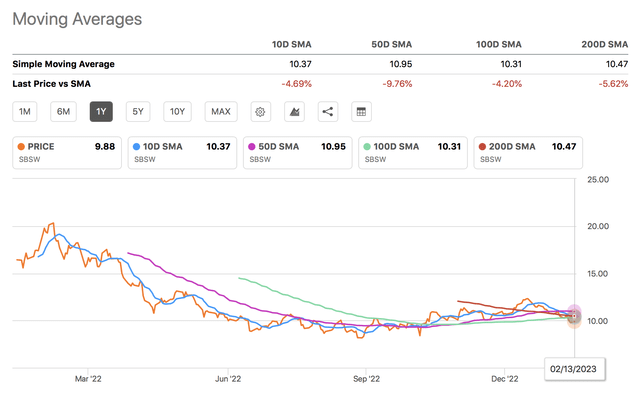The image size is (640, 394).
Task: Click the green 100D SMA color dot
Action: (367, 147)
